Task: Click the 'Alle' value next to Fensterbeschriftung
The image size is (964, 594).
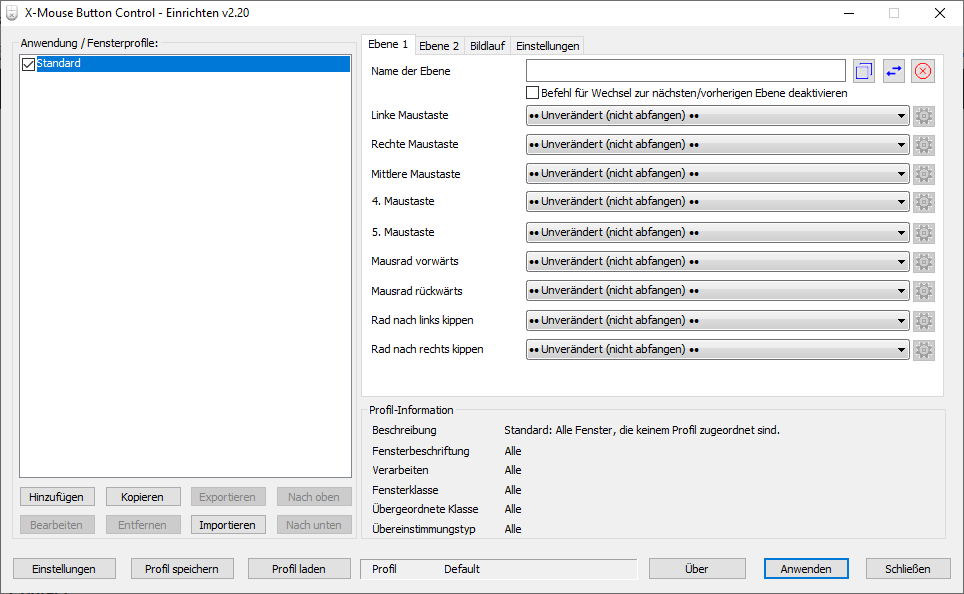Action: click(x=513, y=451)
